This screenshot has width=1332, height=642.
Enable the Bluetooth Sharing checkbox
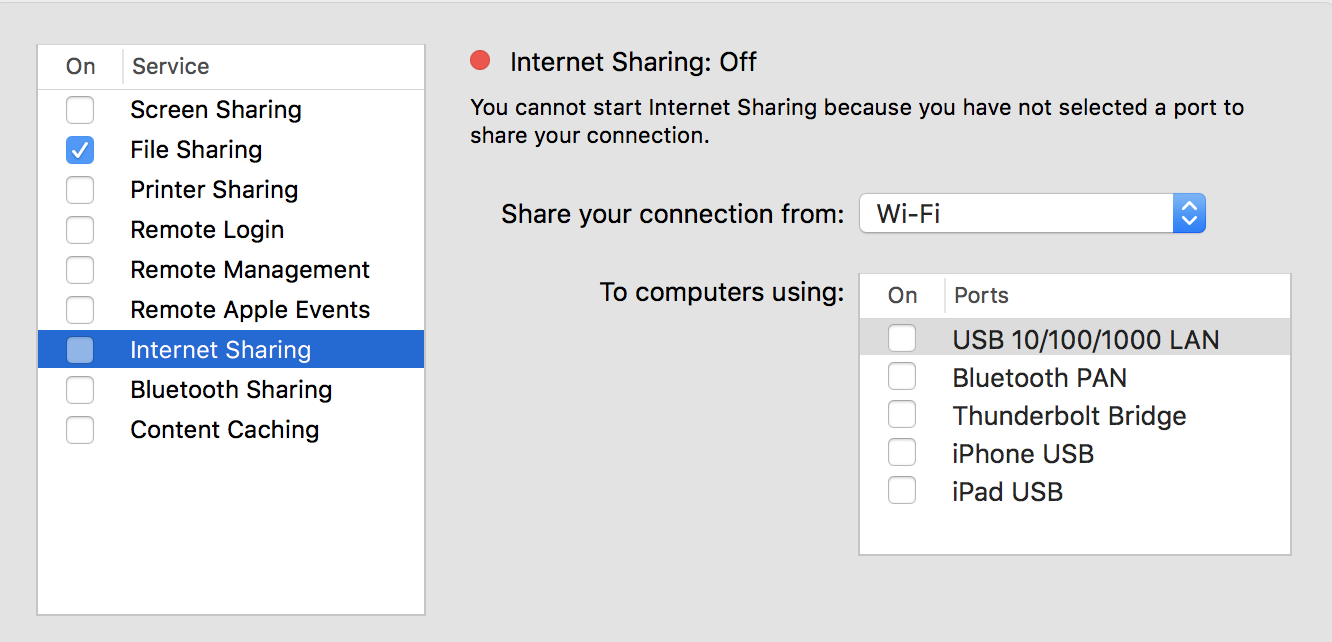[80, 390]
